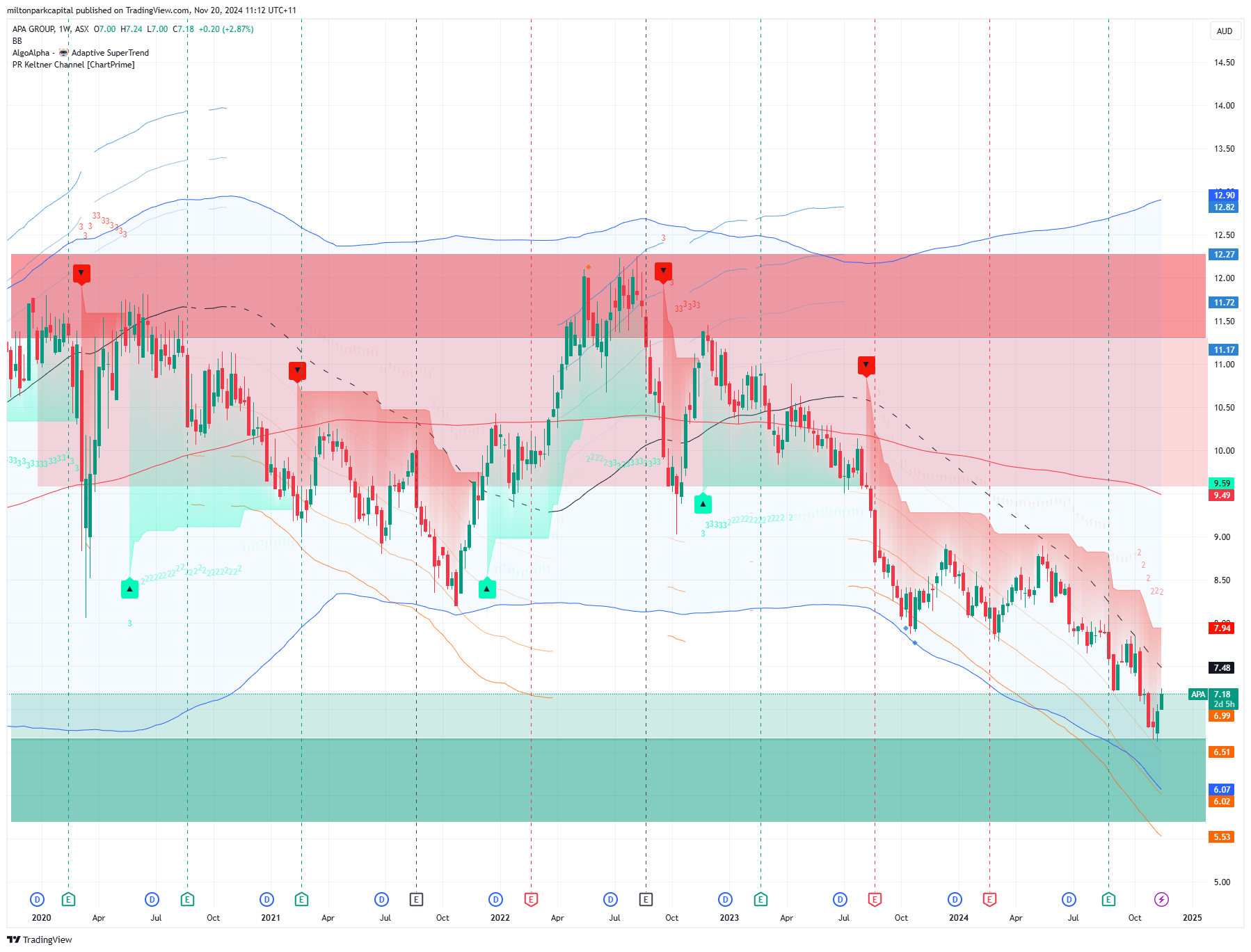Image resolution: width=1251 pixels, height=952 pixels.
Task: Click the blue 11.17 price label
Action: tap(1224, 350)
